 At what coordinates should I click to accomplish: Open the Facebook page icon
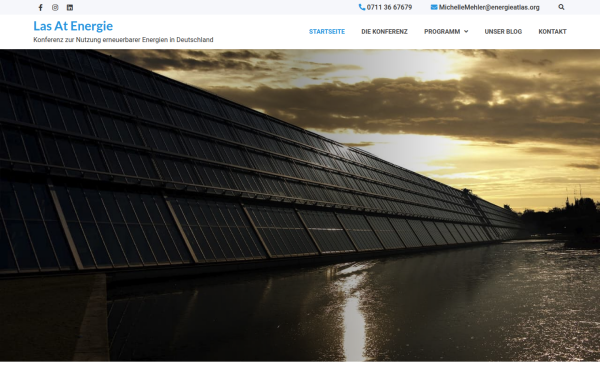pos(41,7)
